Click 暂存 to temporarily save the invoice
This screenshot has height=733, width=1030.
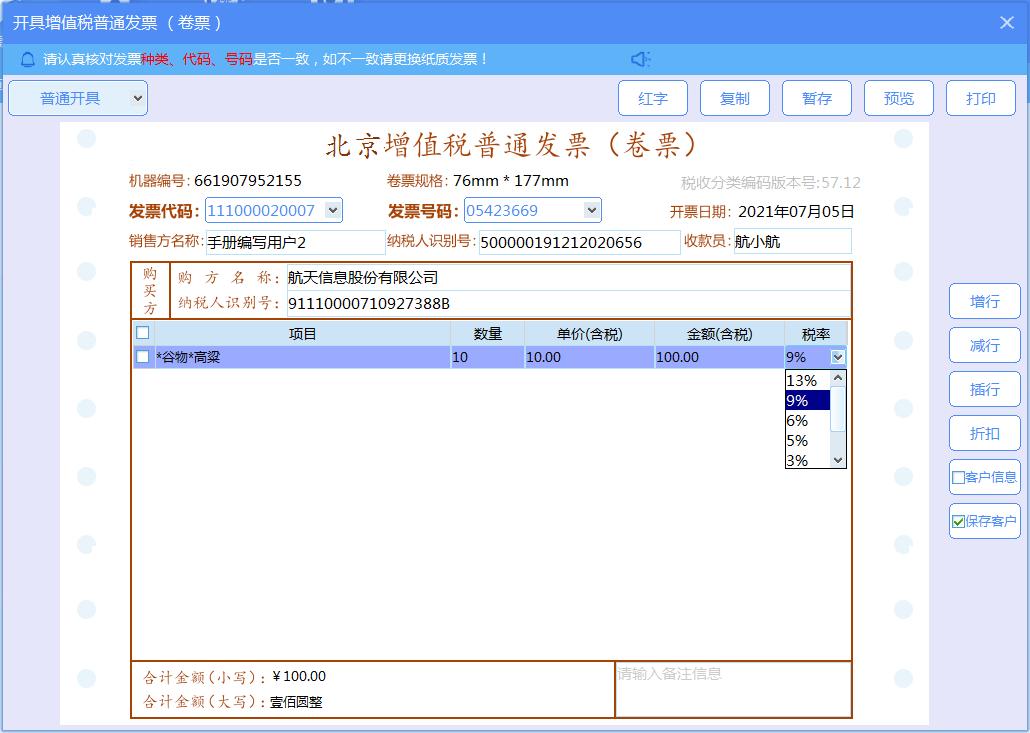[817, 98]
